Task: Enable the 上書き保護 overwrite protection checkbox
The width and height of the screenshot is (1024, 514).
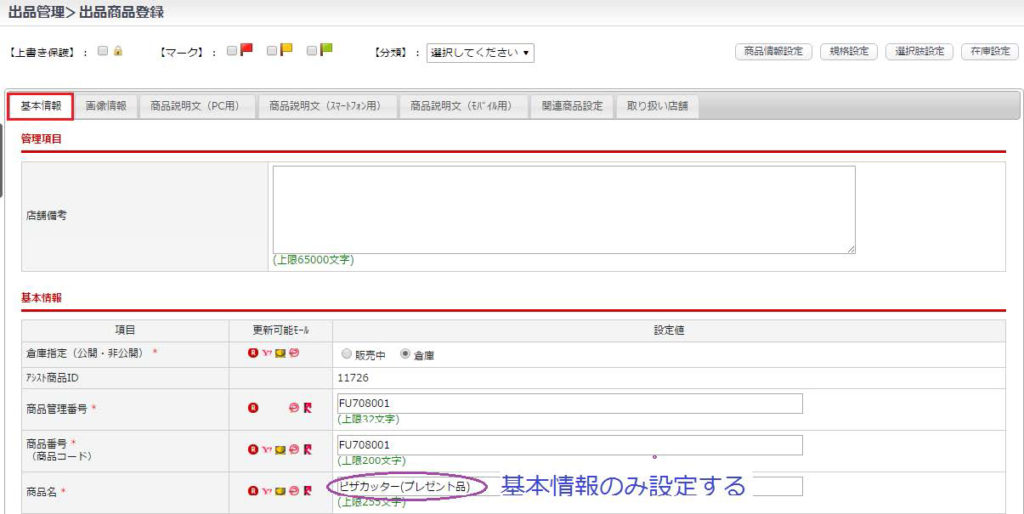Action: pyautogui.click(x=103, y=52)
